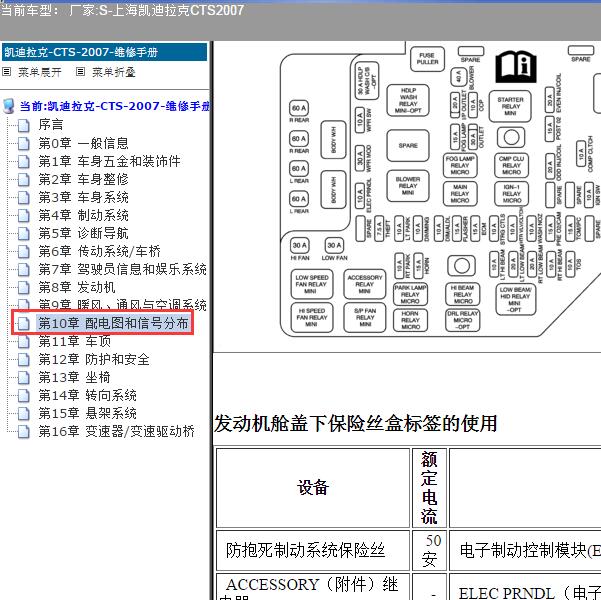
Task: Click the page icon next to 第0章
Action: (24, 143)
